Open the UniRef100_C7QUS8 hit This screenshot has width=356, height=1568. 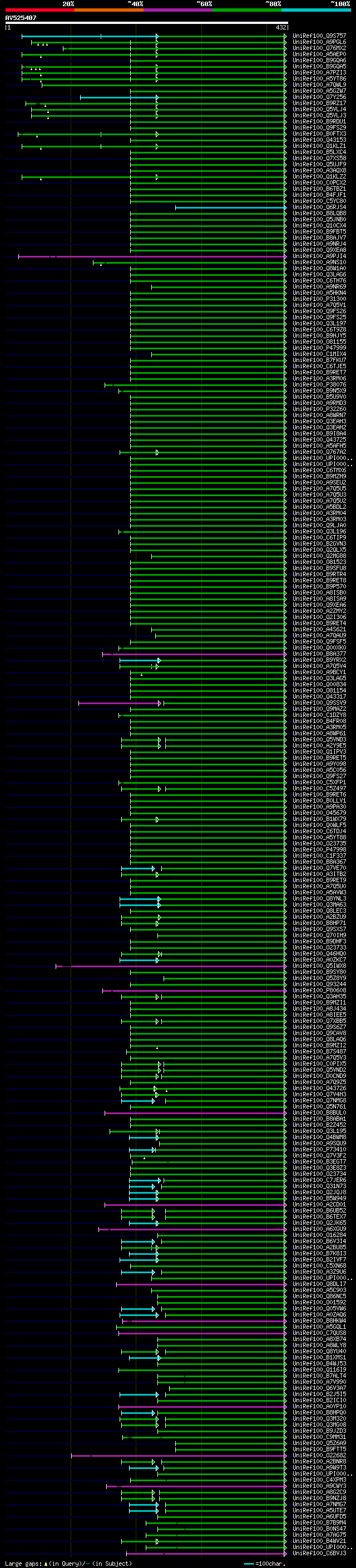tap(319, 1334)
